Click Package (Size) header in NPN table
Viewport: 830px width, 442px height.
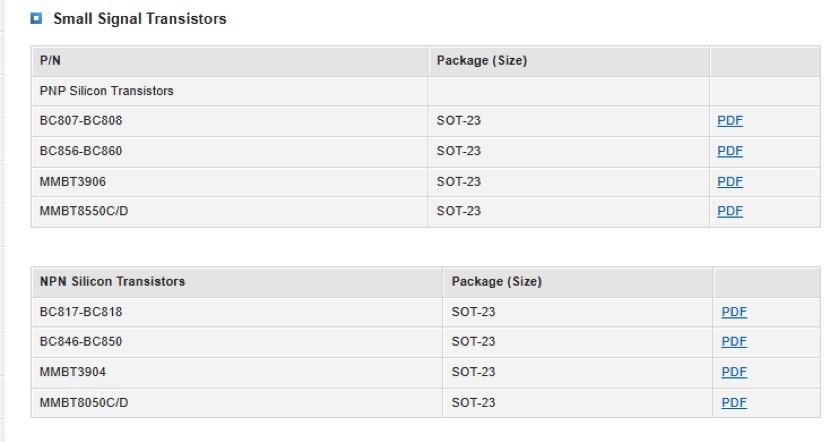click(496, 282)
